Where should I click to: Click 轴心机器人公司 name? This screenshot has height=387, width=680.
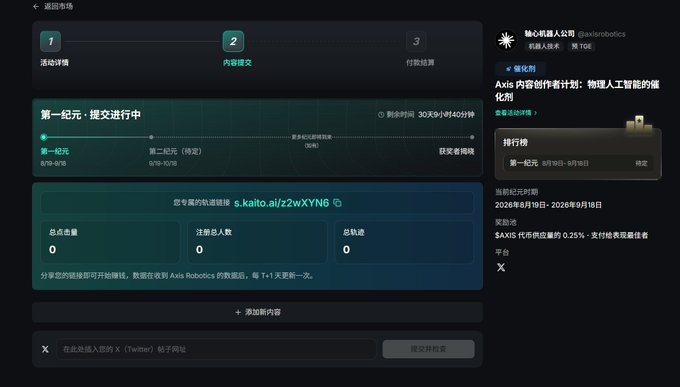pyautogui.click(x=549, y=33)
